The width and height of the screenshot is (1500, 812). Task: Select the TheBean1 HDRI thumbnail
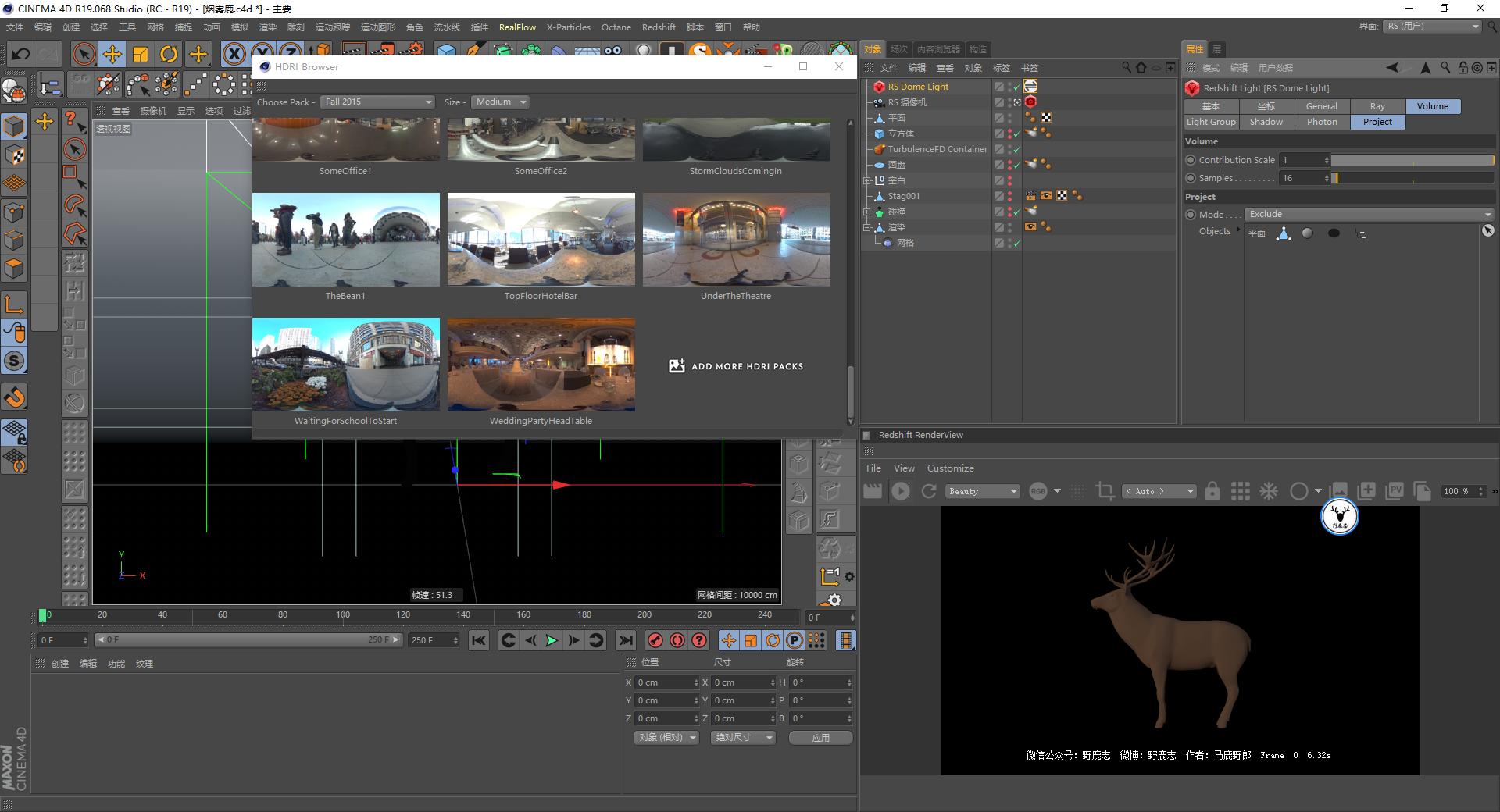346,240
